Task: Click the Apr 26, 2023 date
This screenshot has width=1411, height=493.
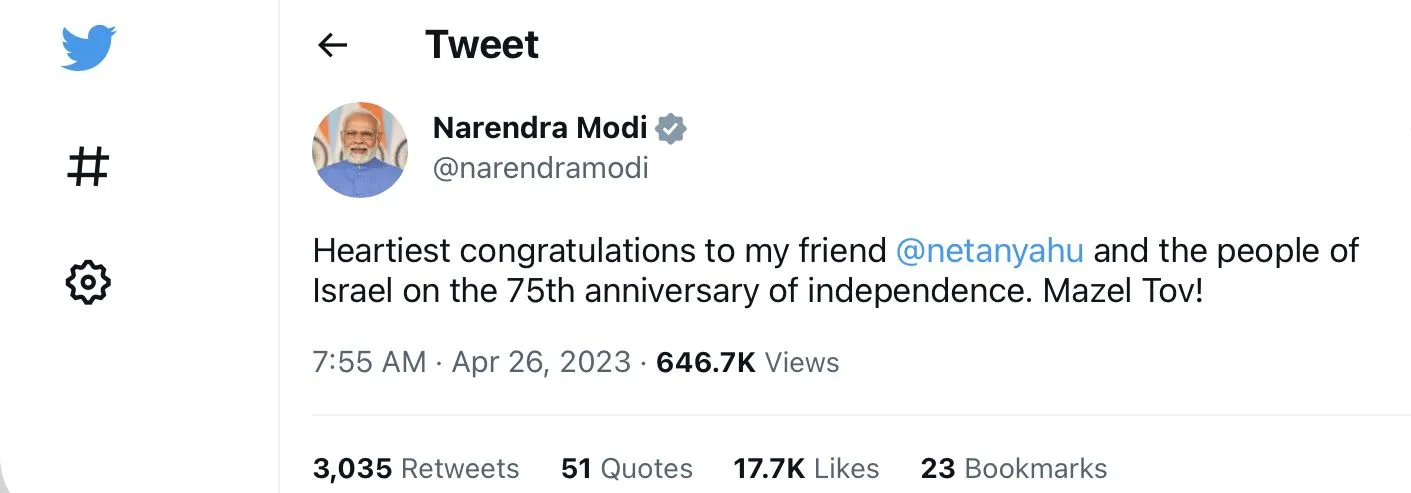Action: [x=541, y=362]
